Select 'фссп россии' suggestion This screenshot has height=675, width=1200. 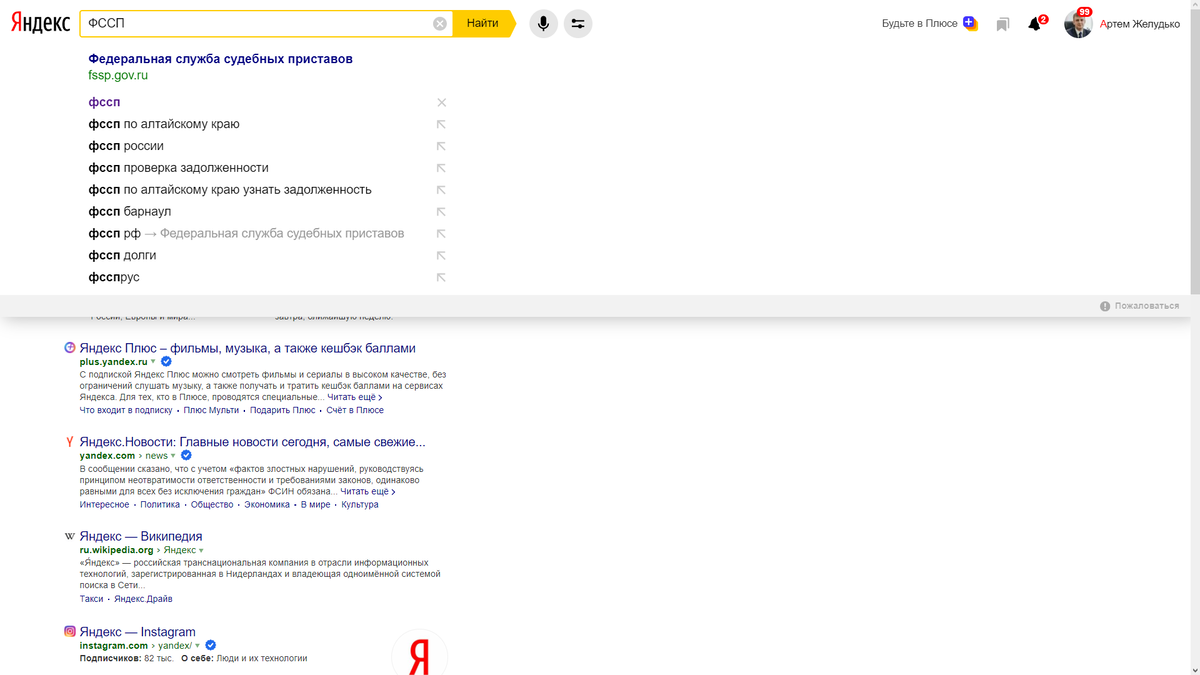coord(126,146)
